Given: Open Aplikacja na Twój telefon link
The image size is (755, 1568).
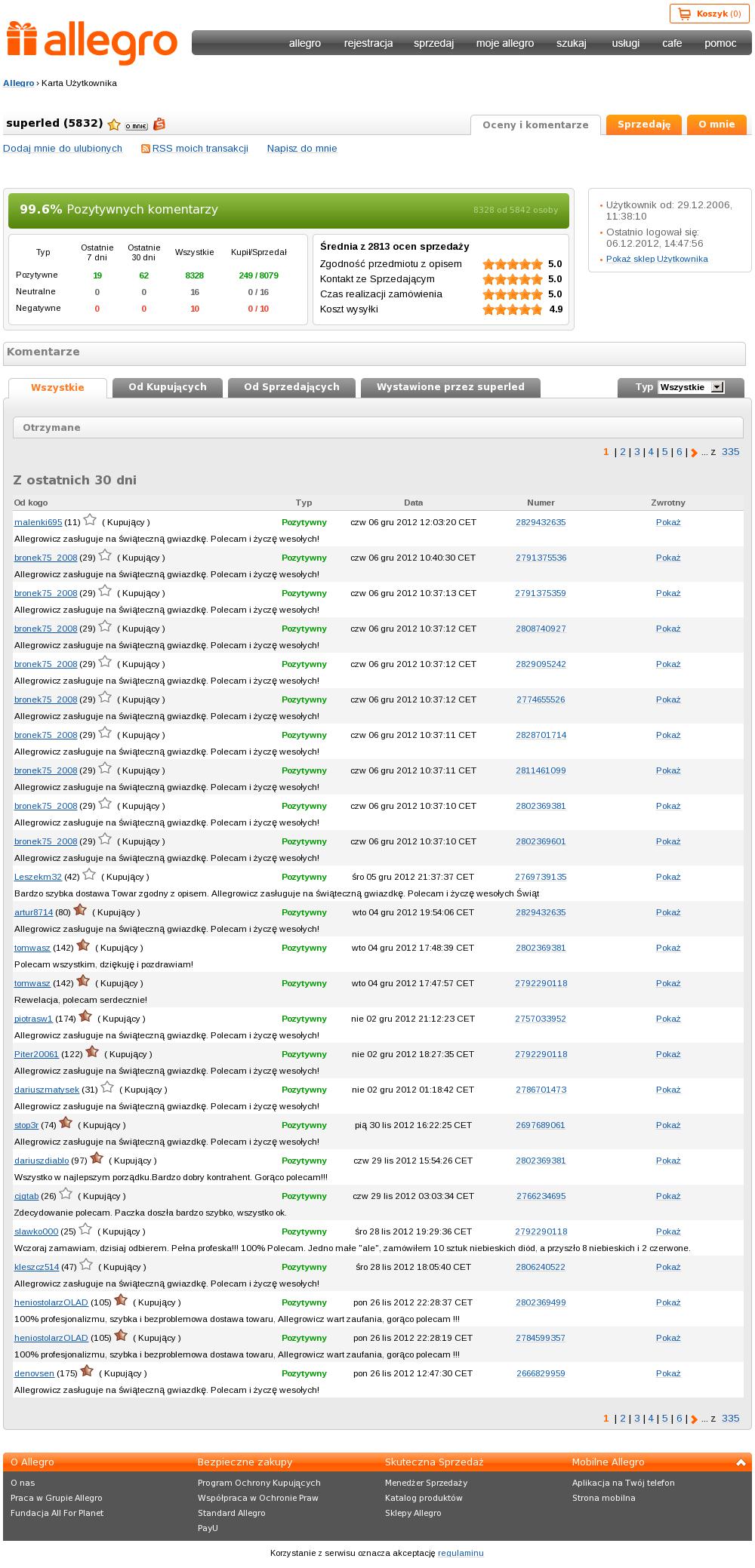Looking at the screenshot, I should (x=624, y=1483).
